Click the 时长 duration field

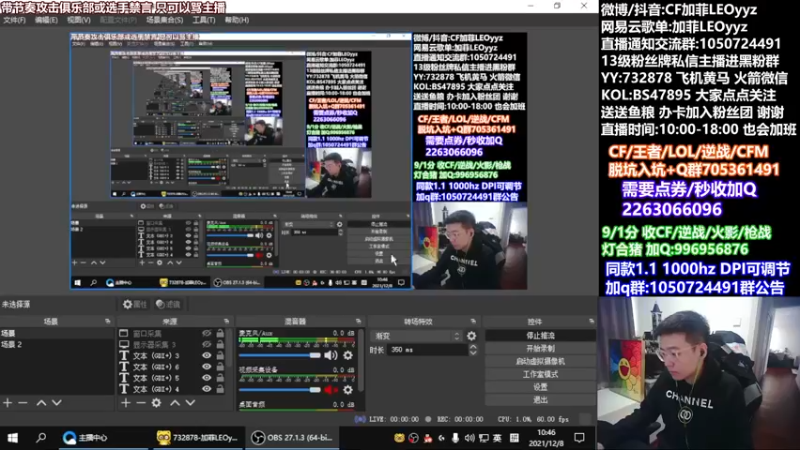428,349
